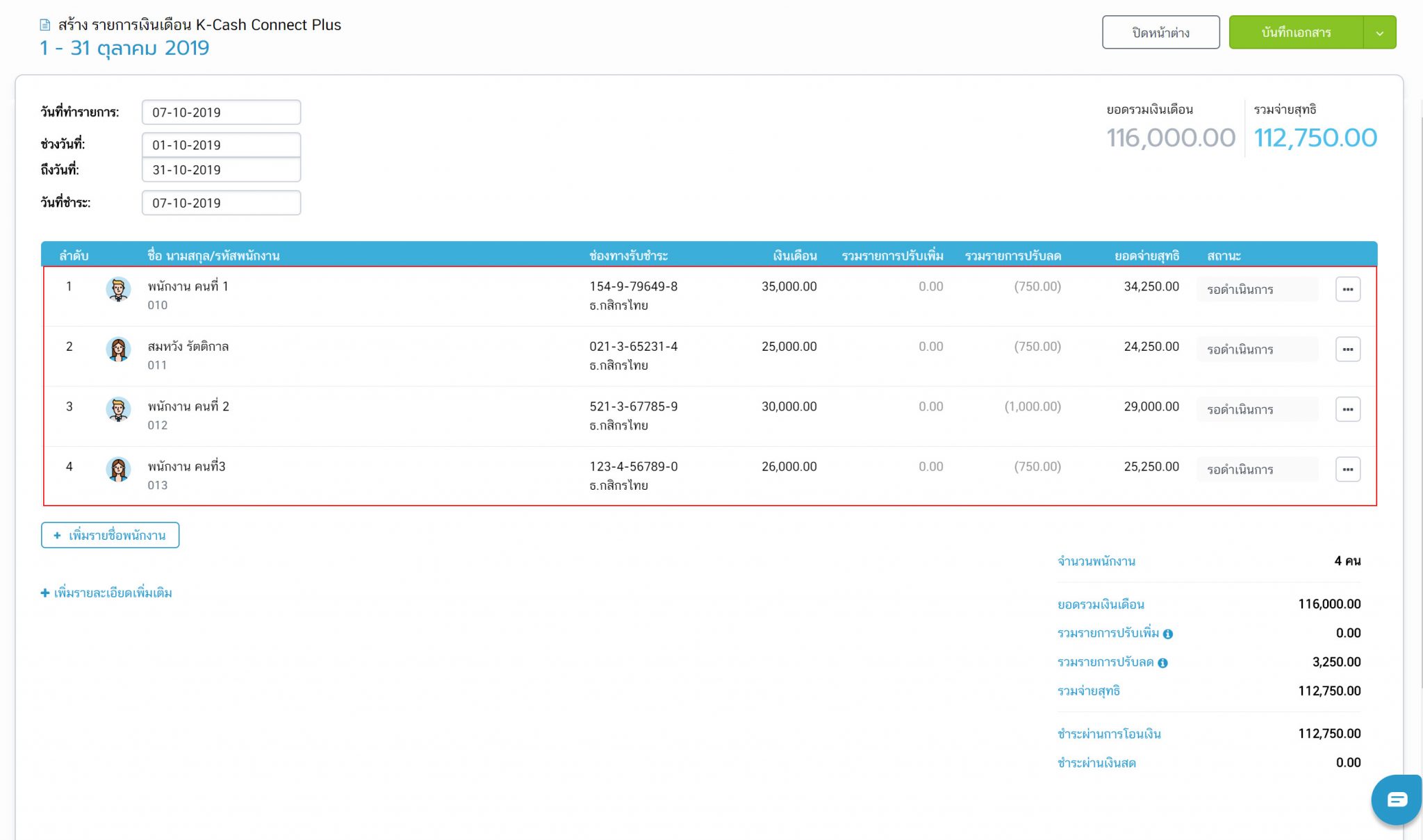The height and width of the screenshot is (840, 1423).
Task: Click the avatar of สมหวัง รัตติกาล
Action: click(x=118, y=349)
